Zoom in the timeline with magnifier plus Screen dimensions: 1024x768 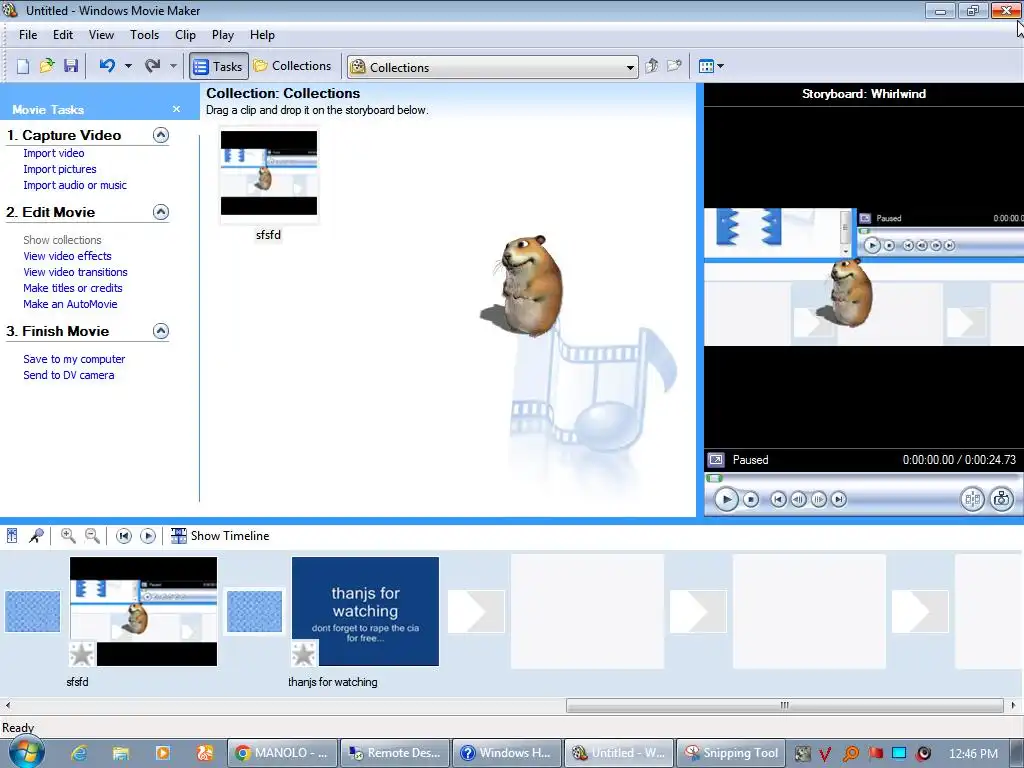[68, 536]
